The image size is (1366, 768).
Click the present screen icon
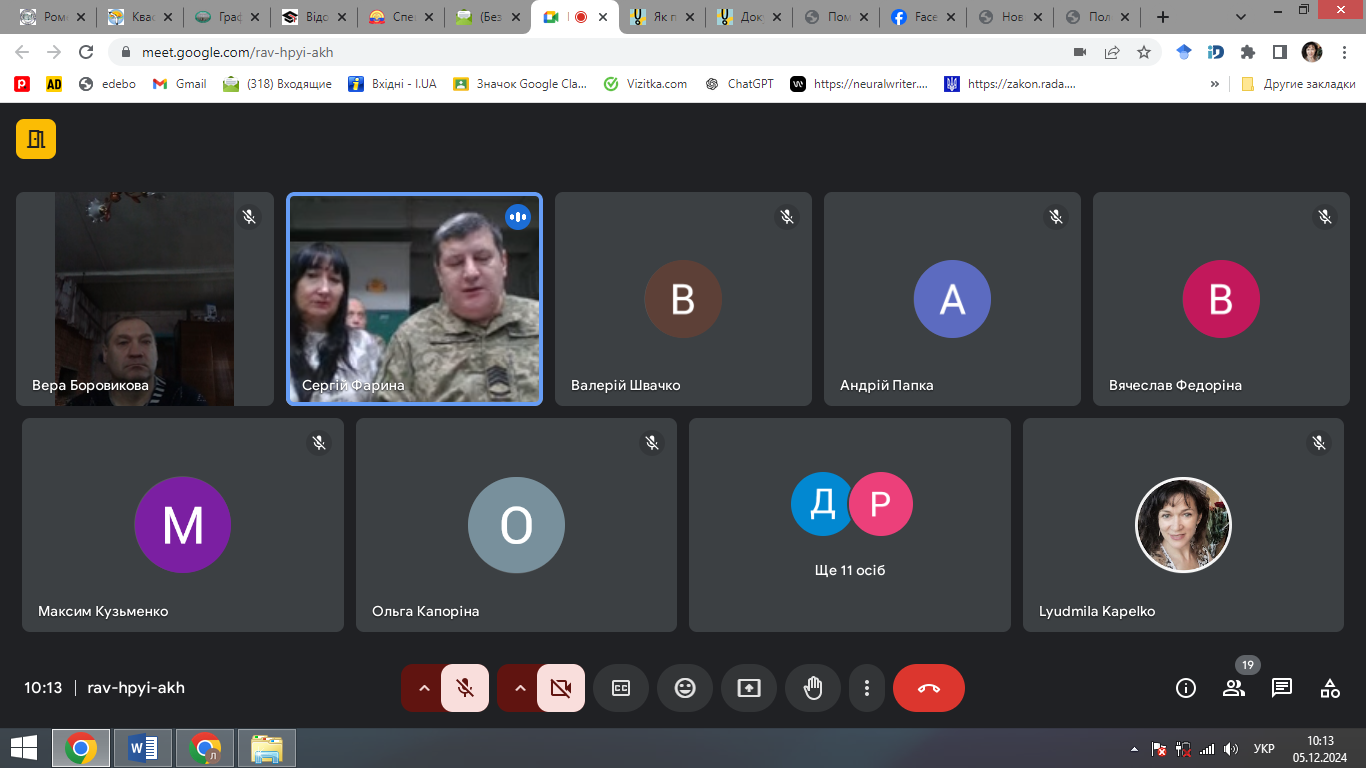pos(749,688)
